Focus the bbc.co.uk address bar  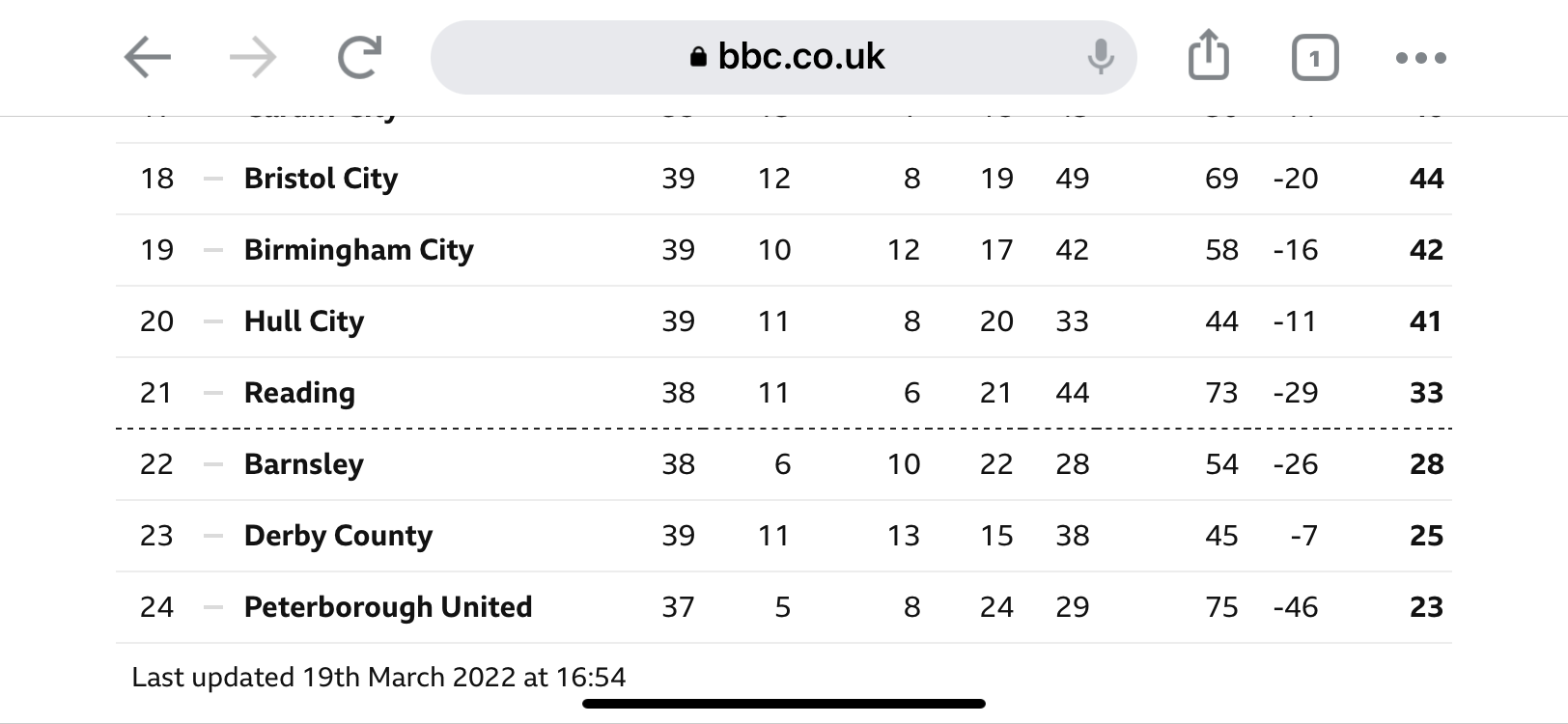tap(783, 58)
